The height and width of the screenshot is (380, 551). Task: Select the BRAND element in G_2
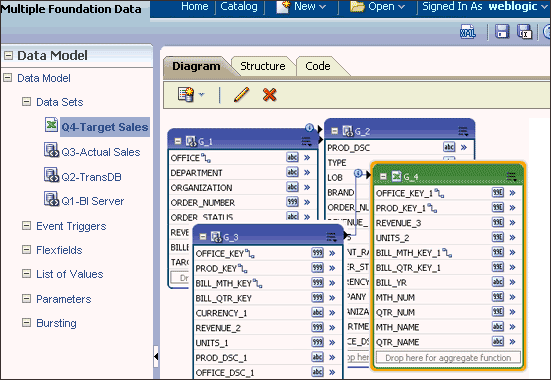(x=341, y=193)
